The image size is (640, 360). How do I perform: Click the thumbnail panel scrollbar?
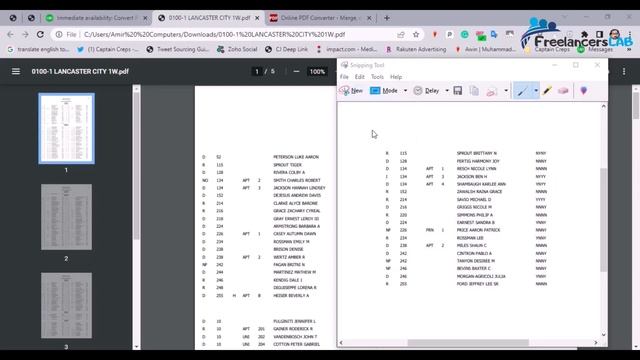136,165
